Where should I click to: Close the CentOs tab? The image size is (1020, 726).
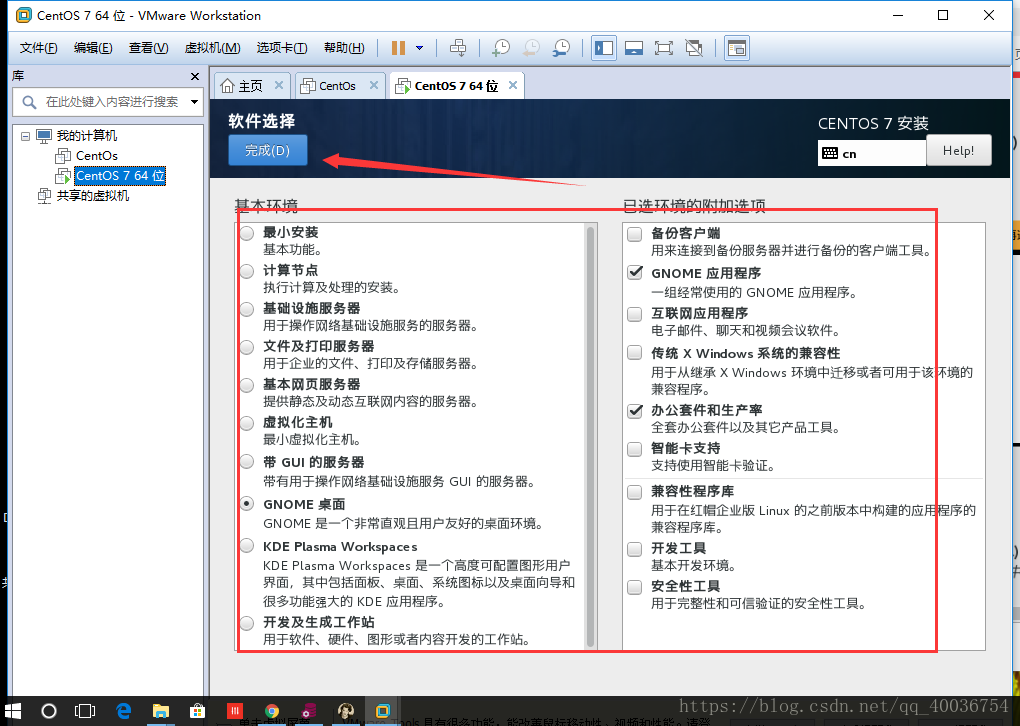(x=373, y=85)
